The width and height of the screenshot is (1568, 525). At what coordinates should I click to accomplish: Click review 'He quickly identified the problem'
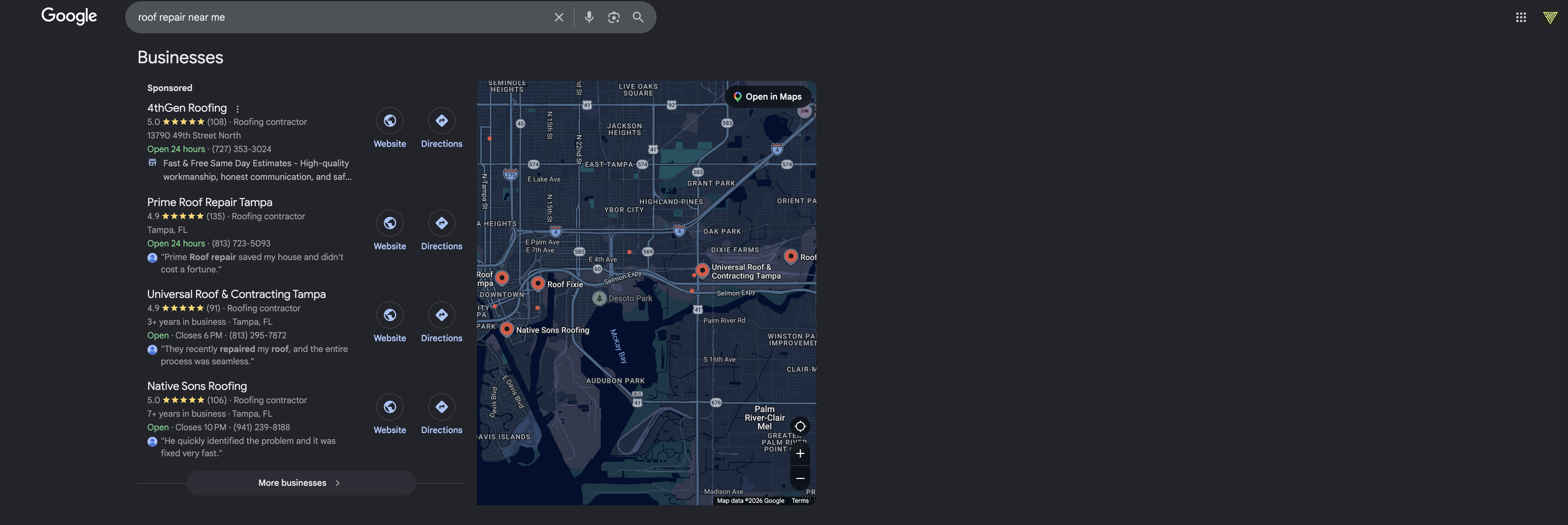pos(248,447)
